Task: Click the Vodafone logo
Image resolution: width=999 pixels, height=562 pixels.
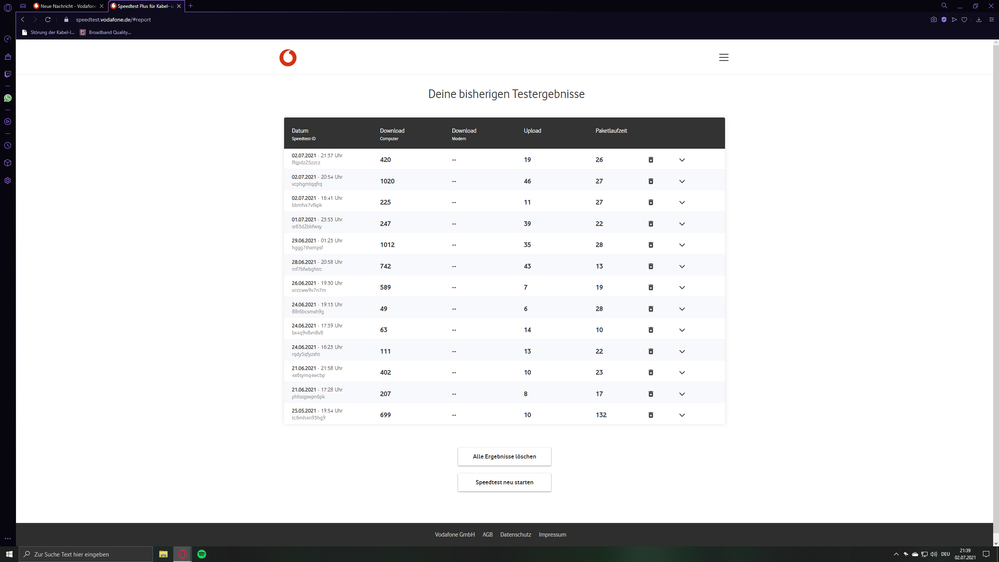Action: (x=288, y=57)
